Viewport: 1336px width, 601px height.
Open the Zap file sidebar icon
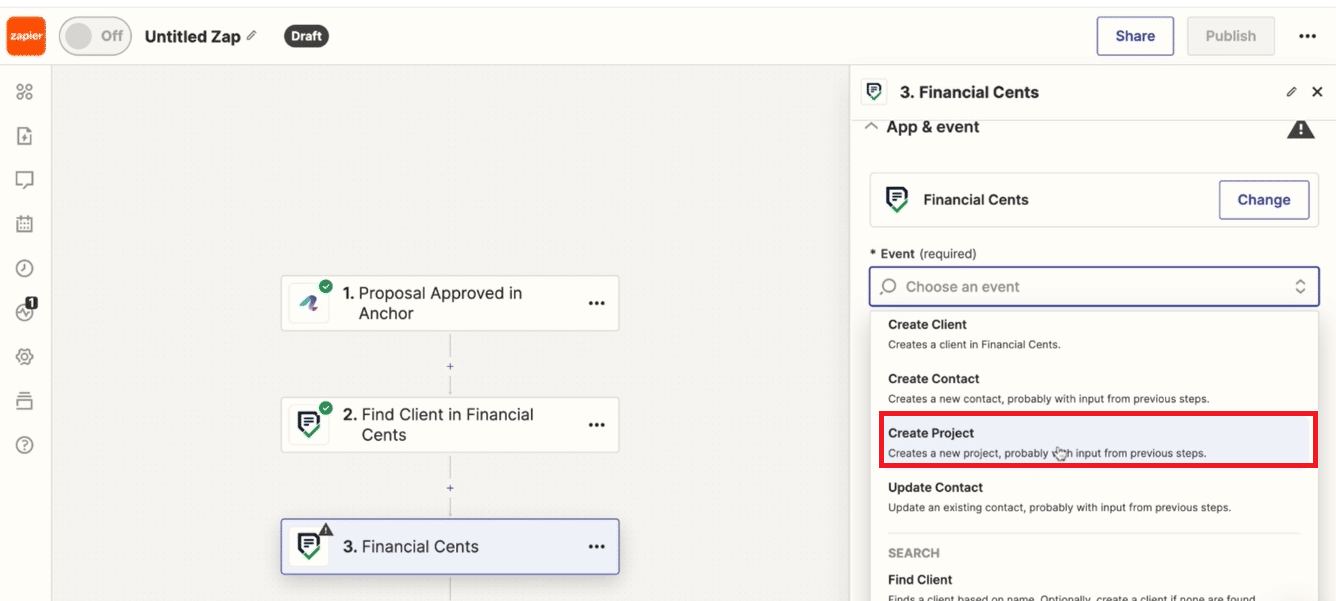coord(25,136)
